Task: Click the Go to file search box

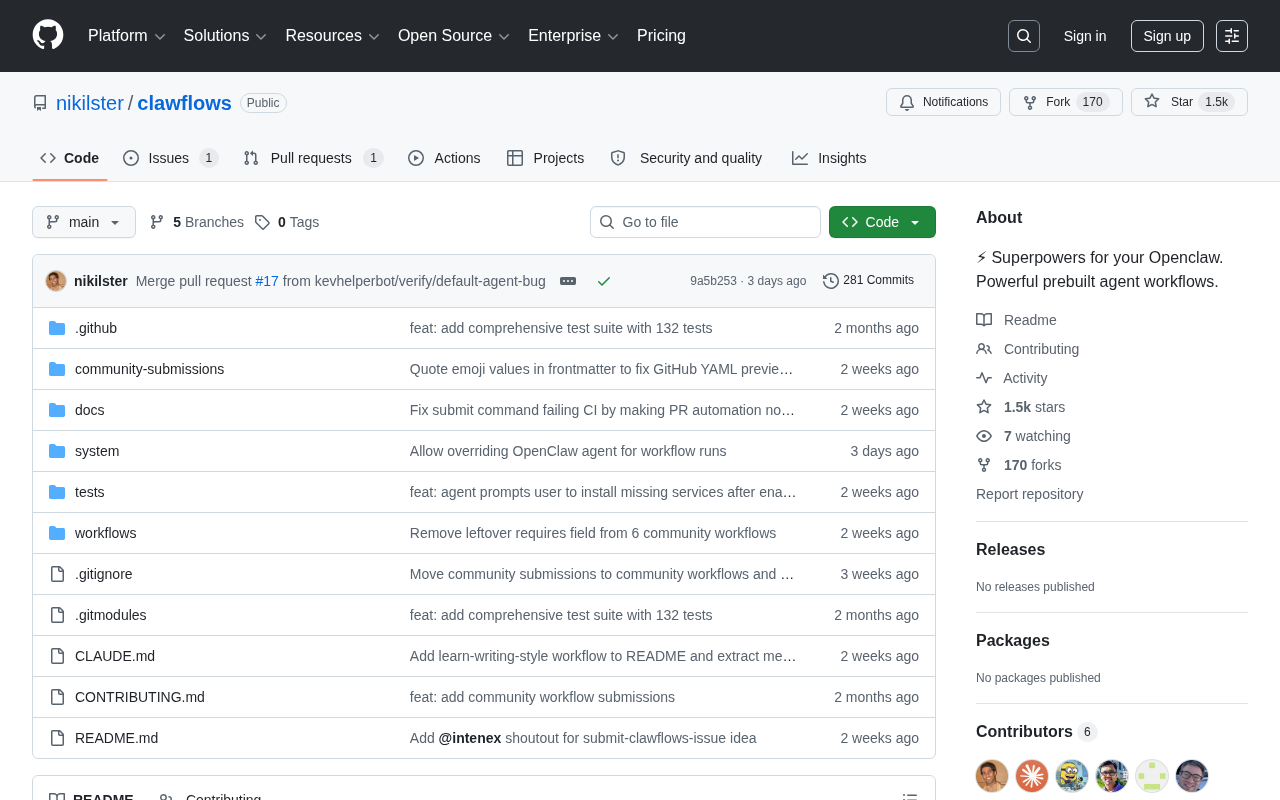Action: coord(705,222)
